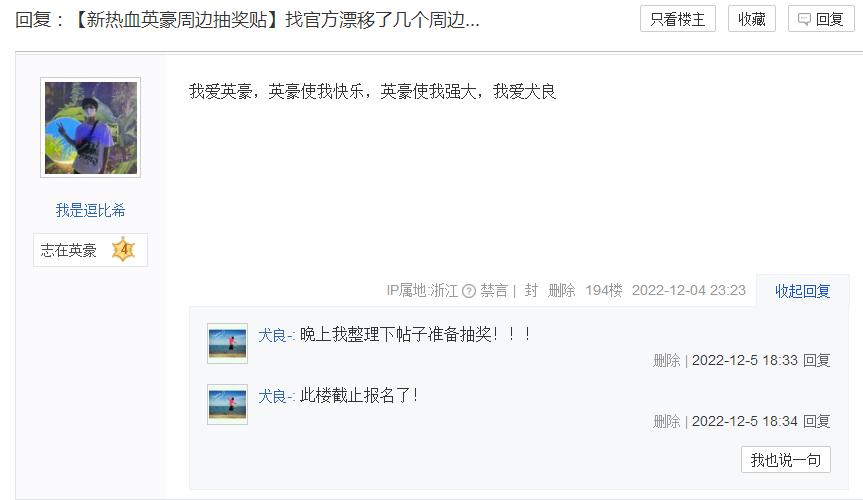Viewport: 863px width, 500px height.
Task: Collapse replies with 收起回复
Action: click(x=802, y=291)
